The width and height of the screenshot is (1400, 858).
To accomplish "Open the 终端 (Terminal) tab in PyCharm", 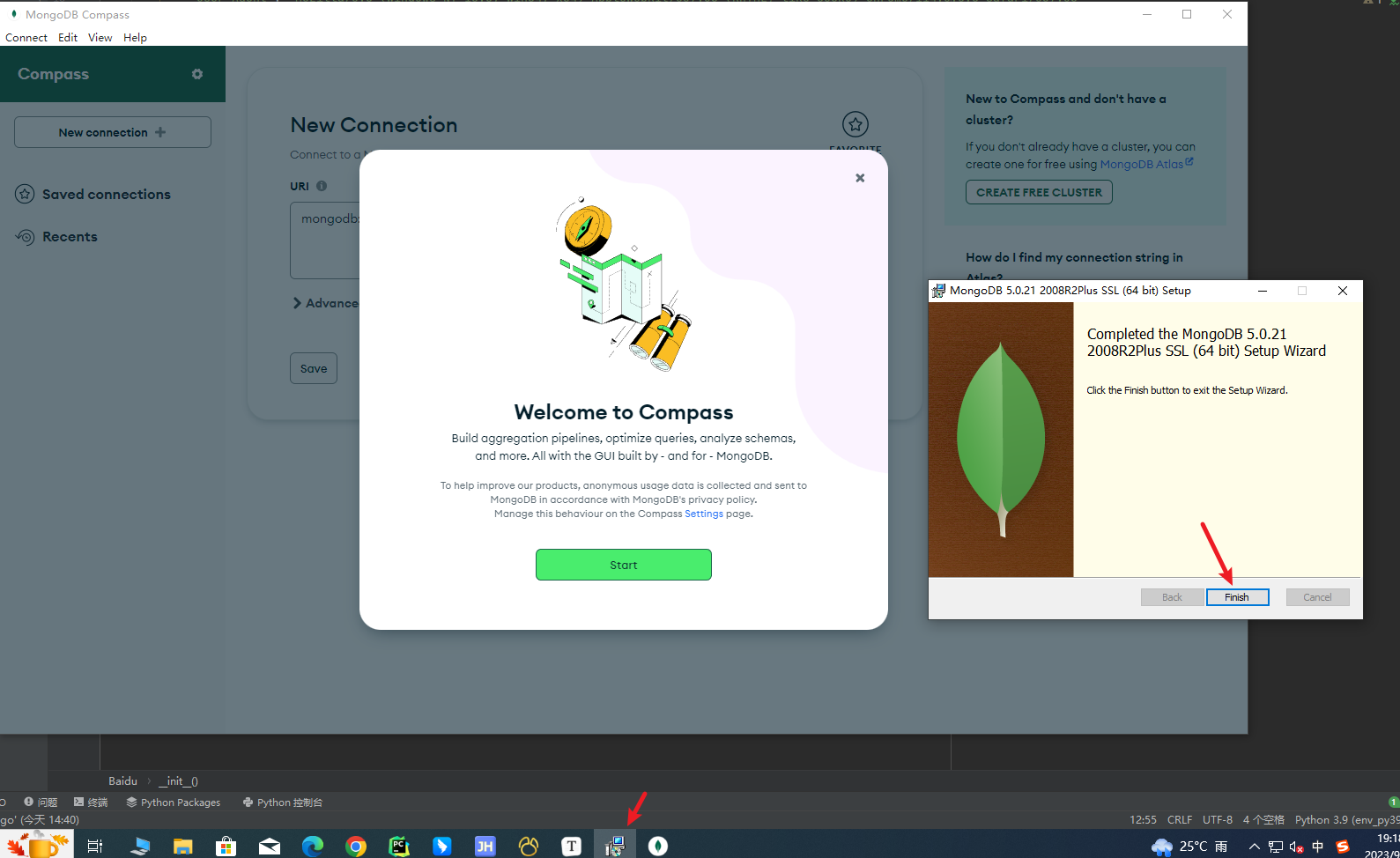I will click(x=91, y=803).
